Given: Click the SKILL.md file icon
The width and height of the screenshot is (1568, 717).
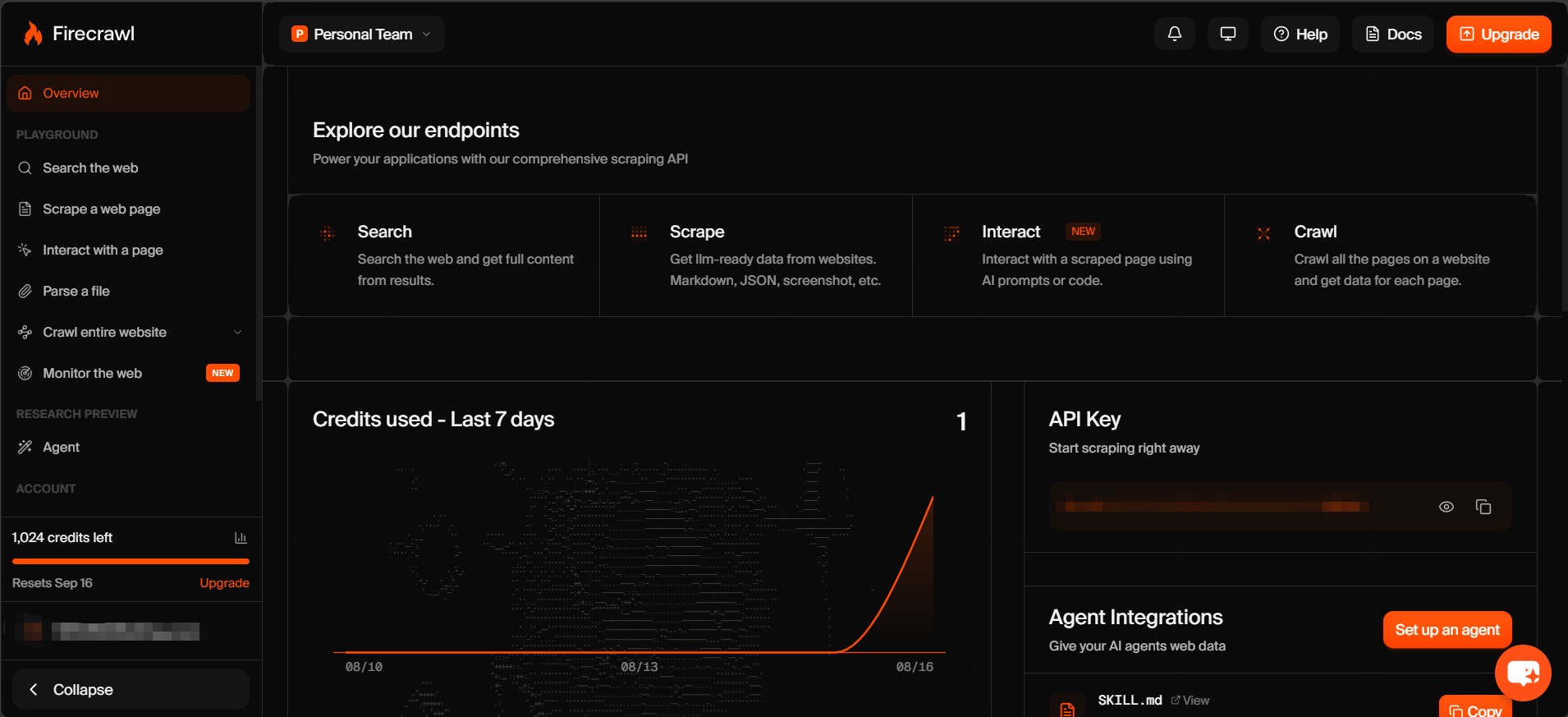Looking at the screenshot, I should (x=1067, y=709).
